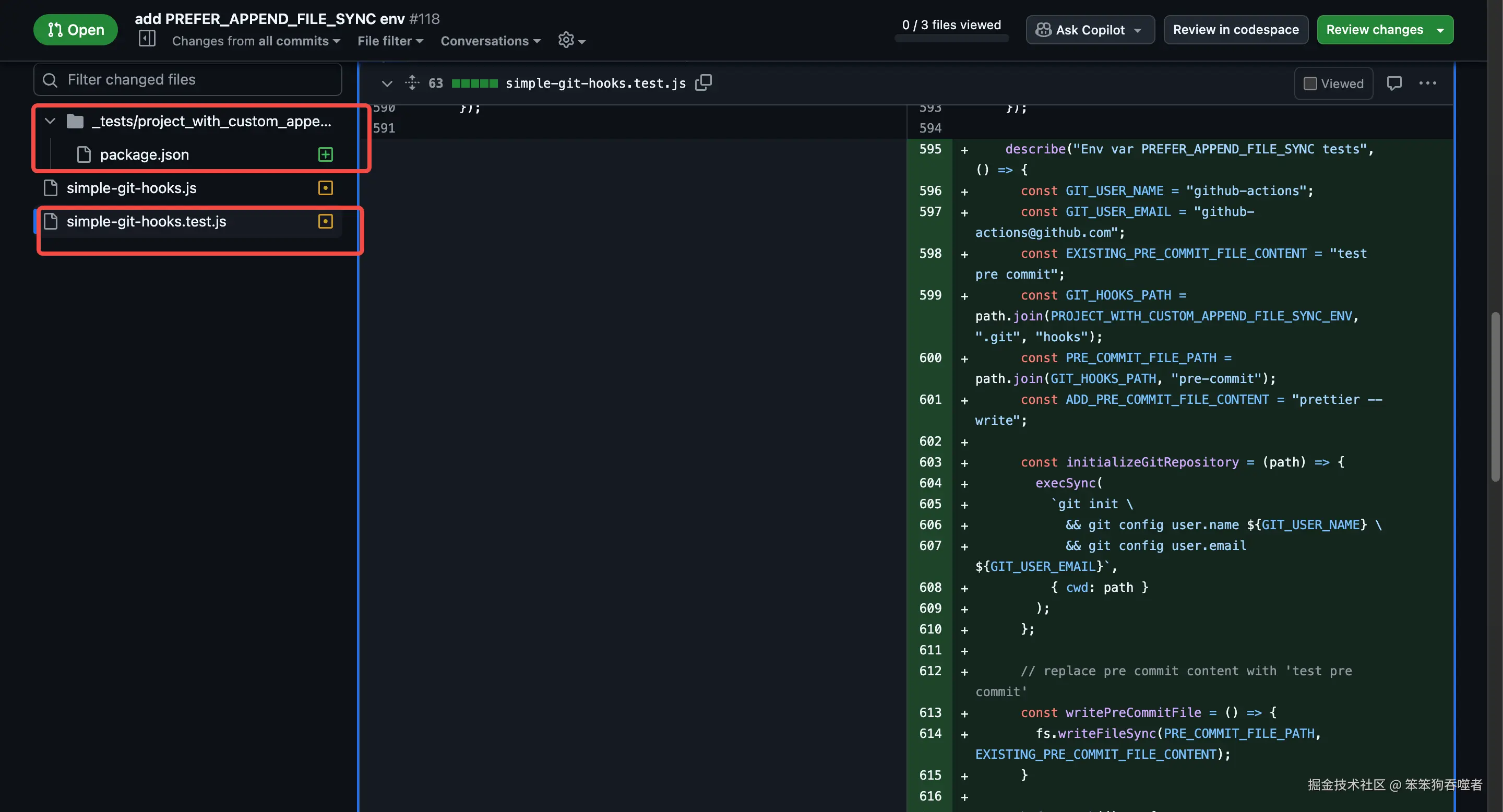
Task: Click the Review in codespace button
Action: [1235, 30]
